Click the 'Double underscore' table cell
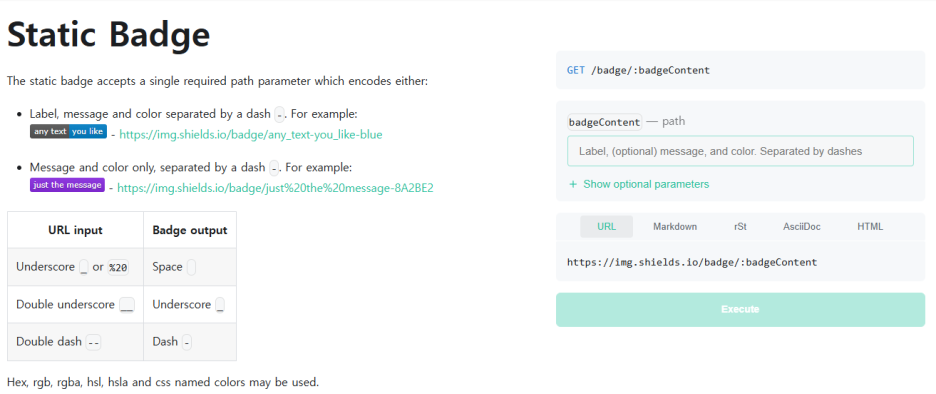The height and width of the screenshot is (394, 936). 75,304
